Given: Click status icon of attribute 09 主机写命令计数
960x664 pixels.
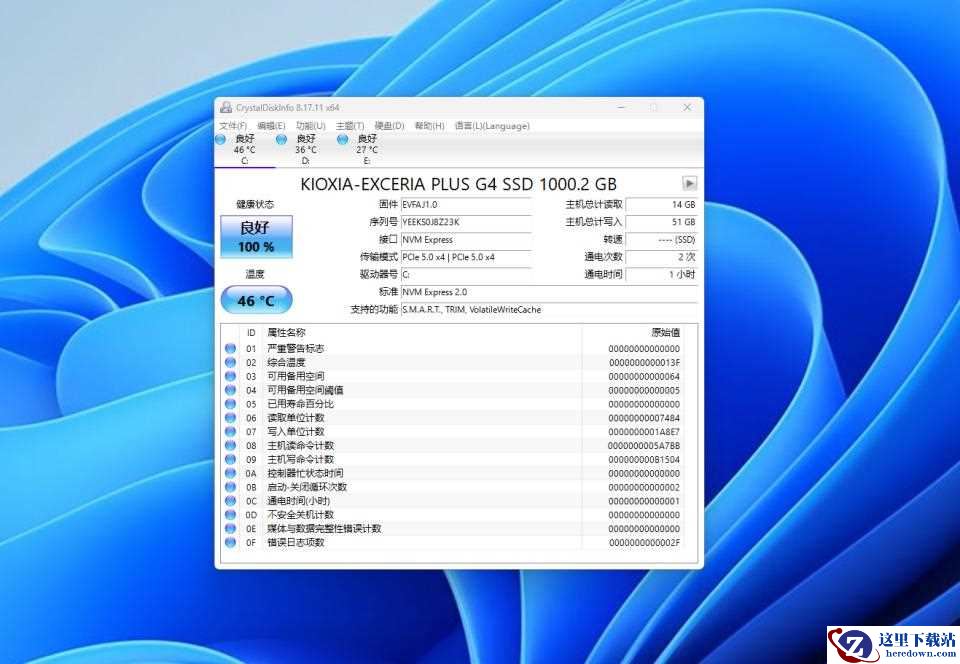Looking at the screenshot, I should [x=230, y=459].
